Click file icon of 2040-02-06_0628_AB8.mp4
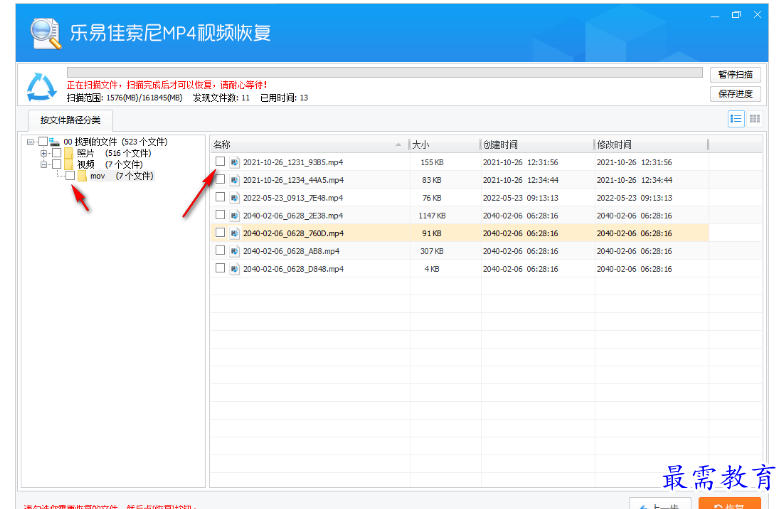The image size is (784, 509). click(x=234, y=251)
